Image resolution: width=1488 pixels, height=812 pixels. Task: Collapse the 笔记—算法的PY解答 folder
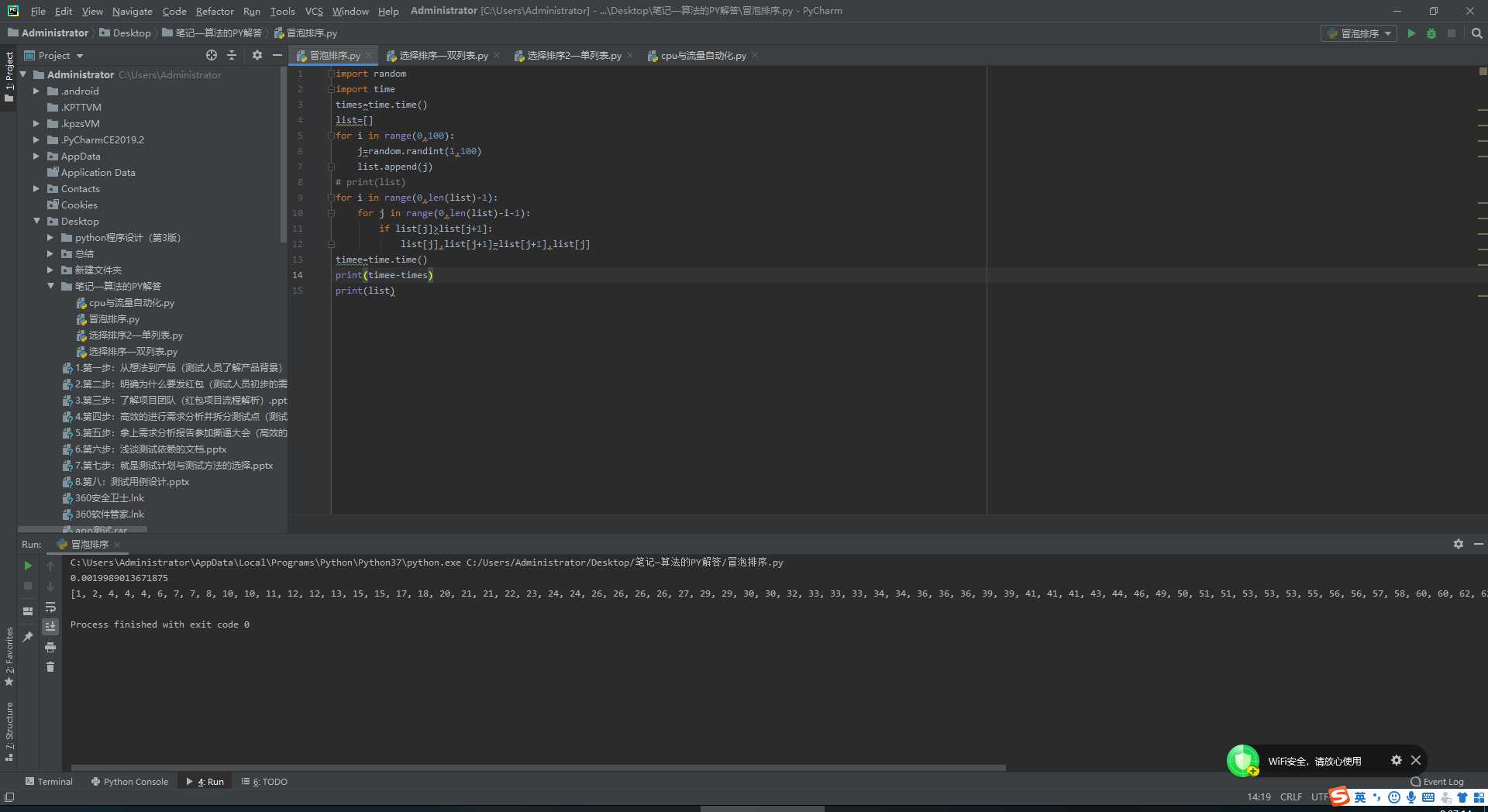click(50, 286)
